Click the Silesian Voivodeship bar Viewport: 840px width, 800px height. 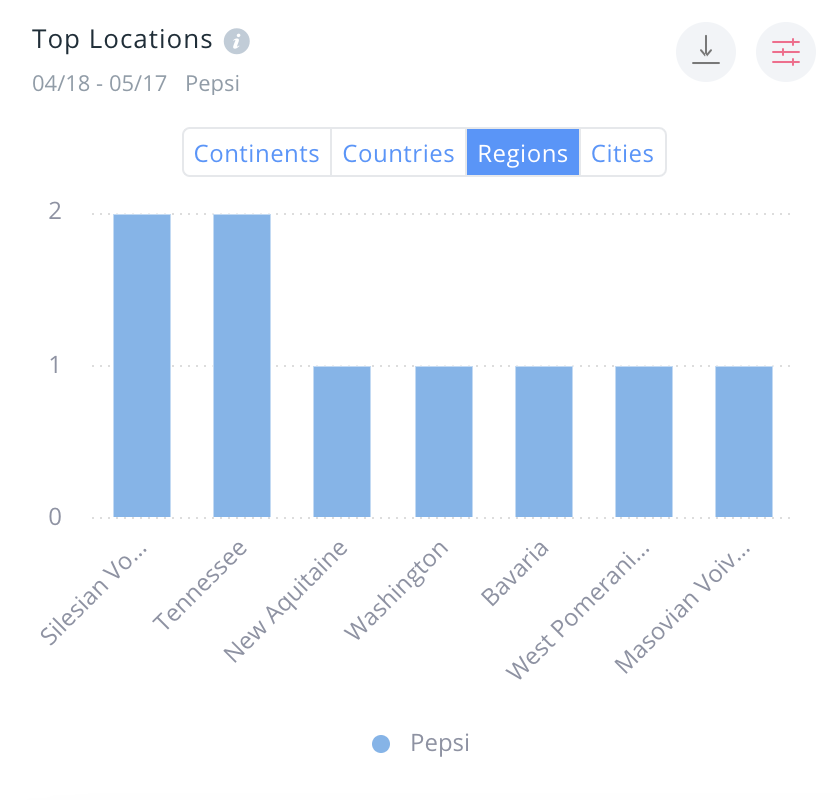pyautogui.click(x=142, y=366)
